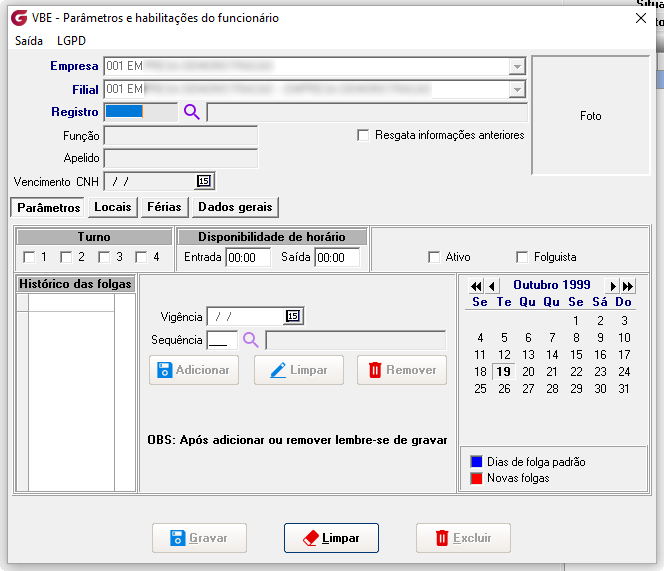
Task: Switch to the Férias tab
Action: [164, 207]
